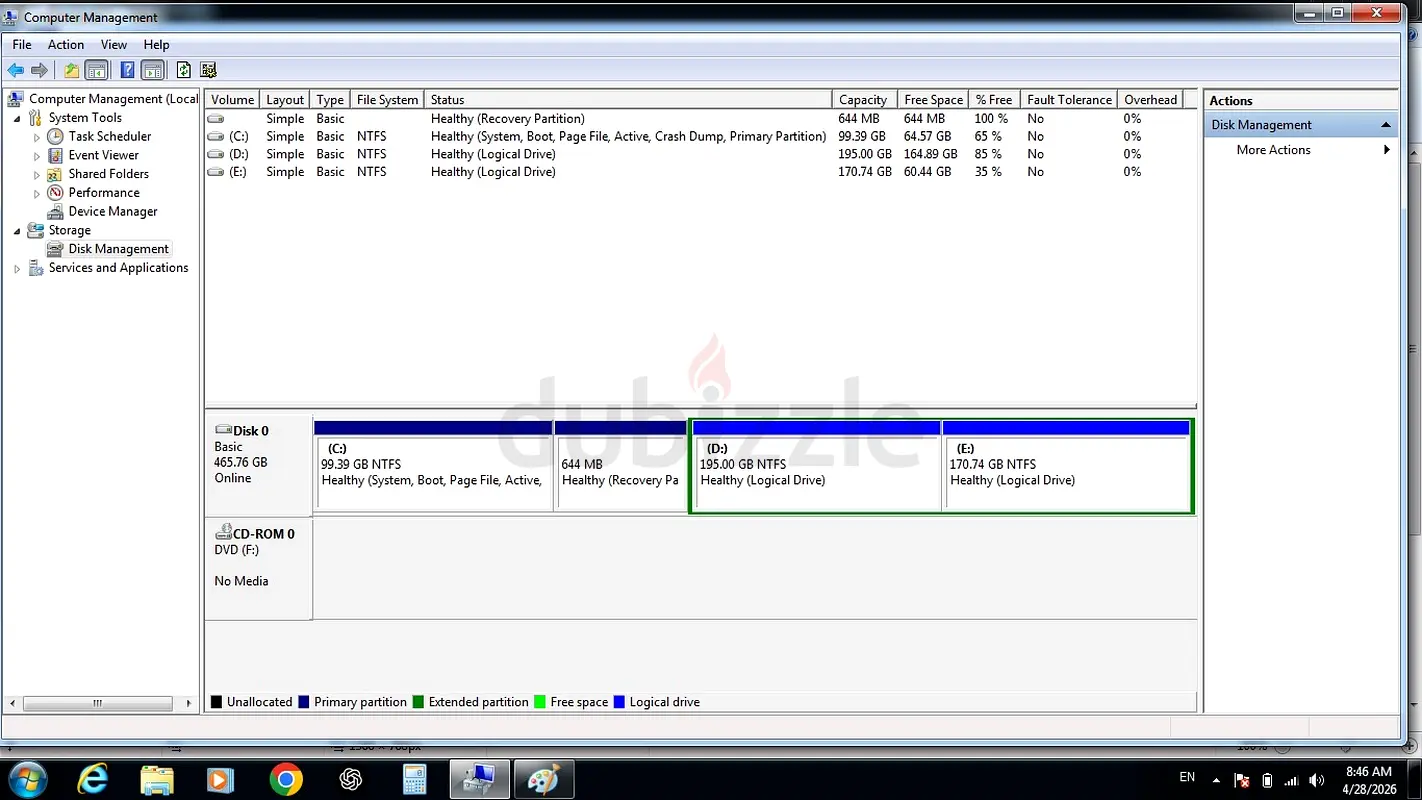The image size is (1422, 800).
Task: Click the Logical drive blue legend swatch
Action: (619, 702)
